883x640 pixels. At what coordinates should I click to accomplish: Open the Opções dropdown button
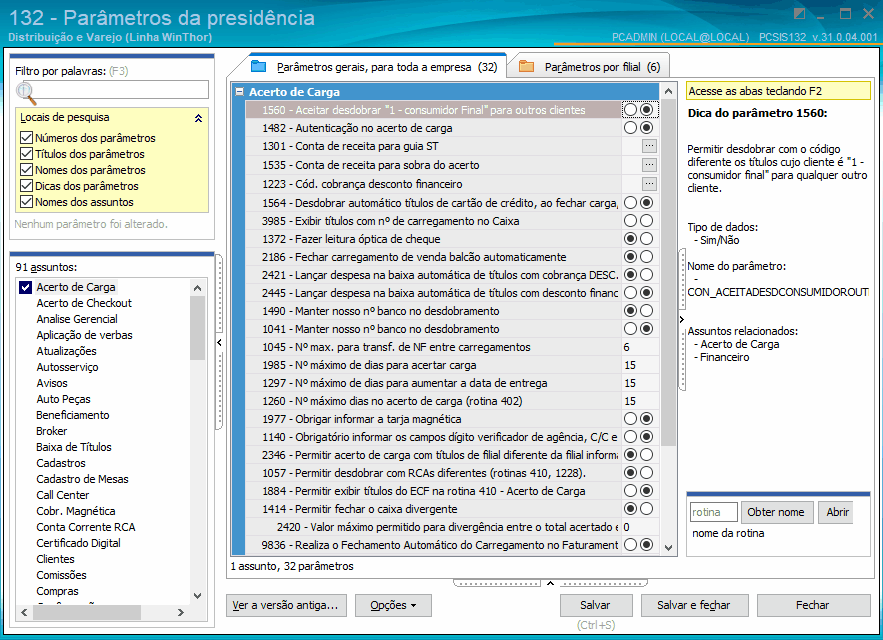click(393, 605)
